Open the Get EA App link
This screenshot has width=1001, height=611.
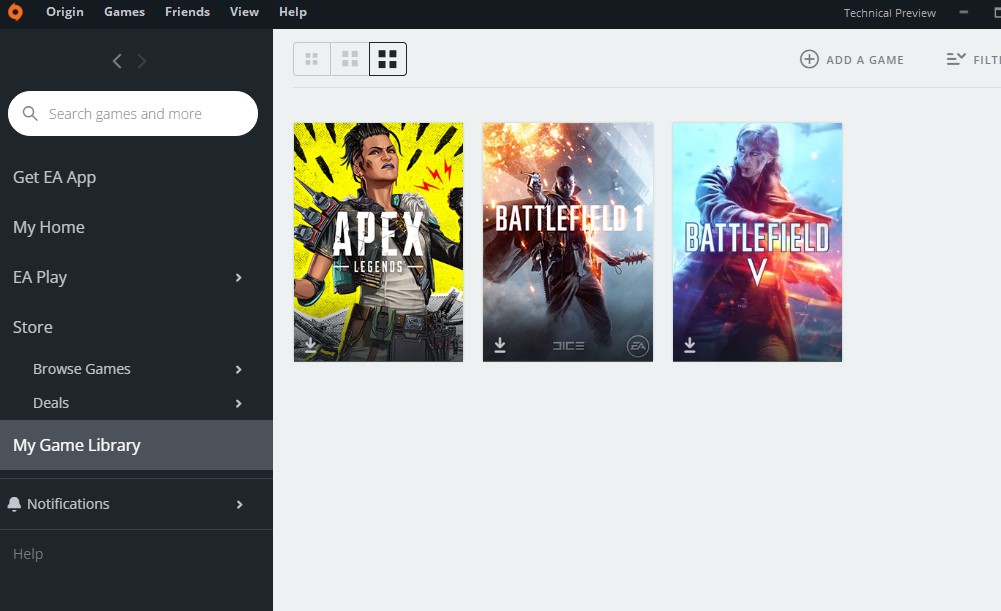point(54,177)
